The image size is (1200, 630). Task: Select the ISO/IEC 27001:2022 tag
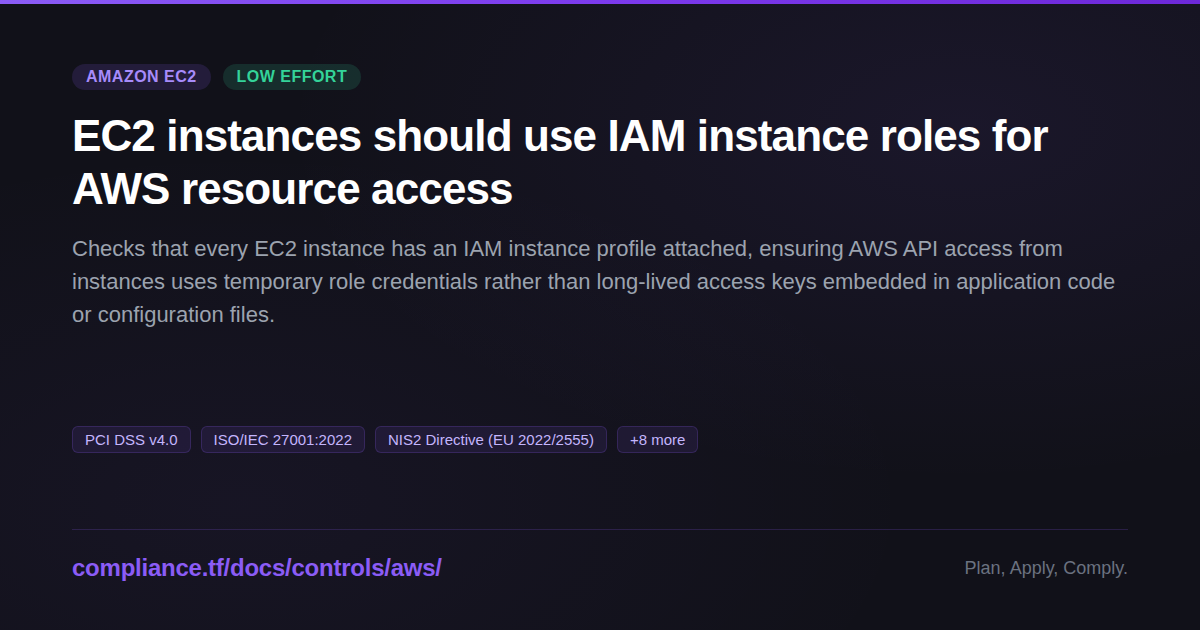pos(283,440)
